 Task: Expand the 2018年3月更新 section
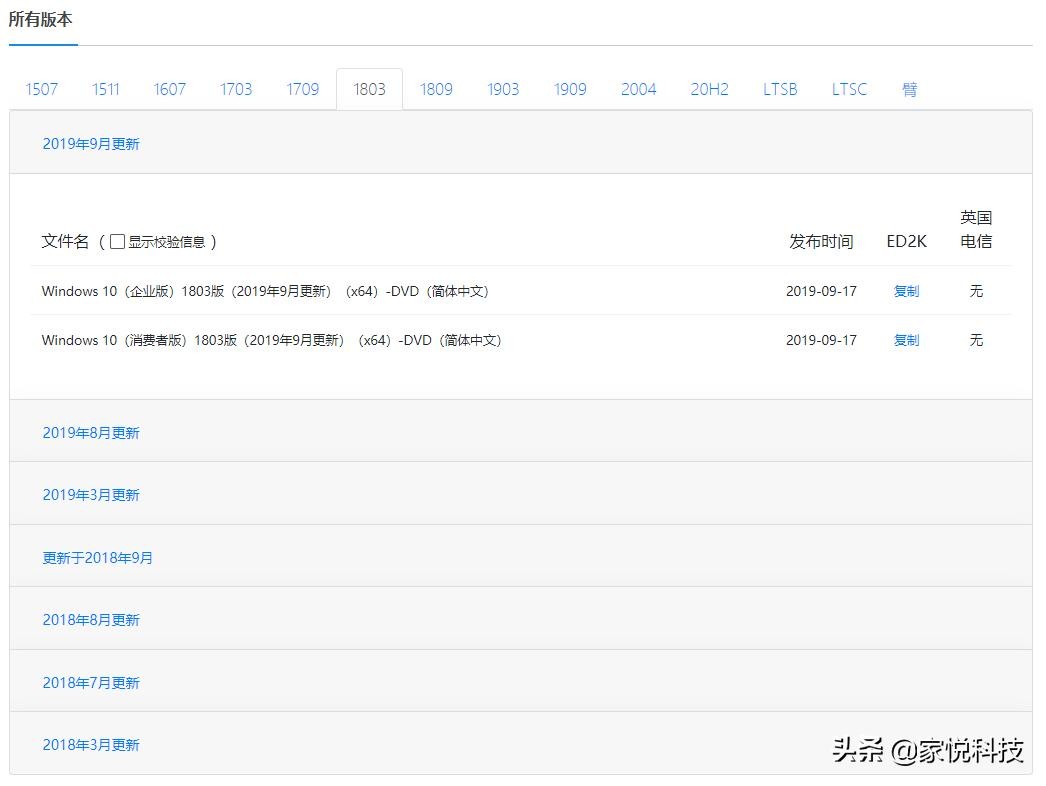91,745
